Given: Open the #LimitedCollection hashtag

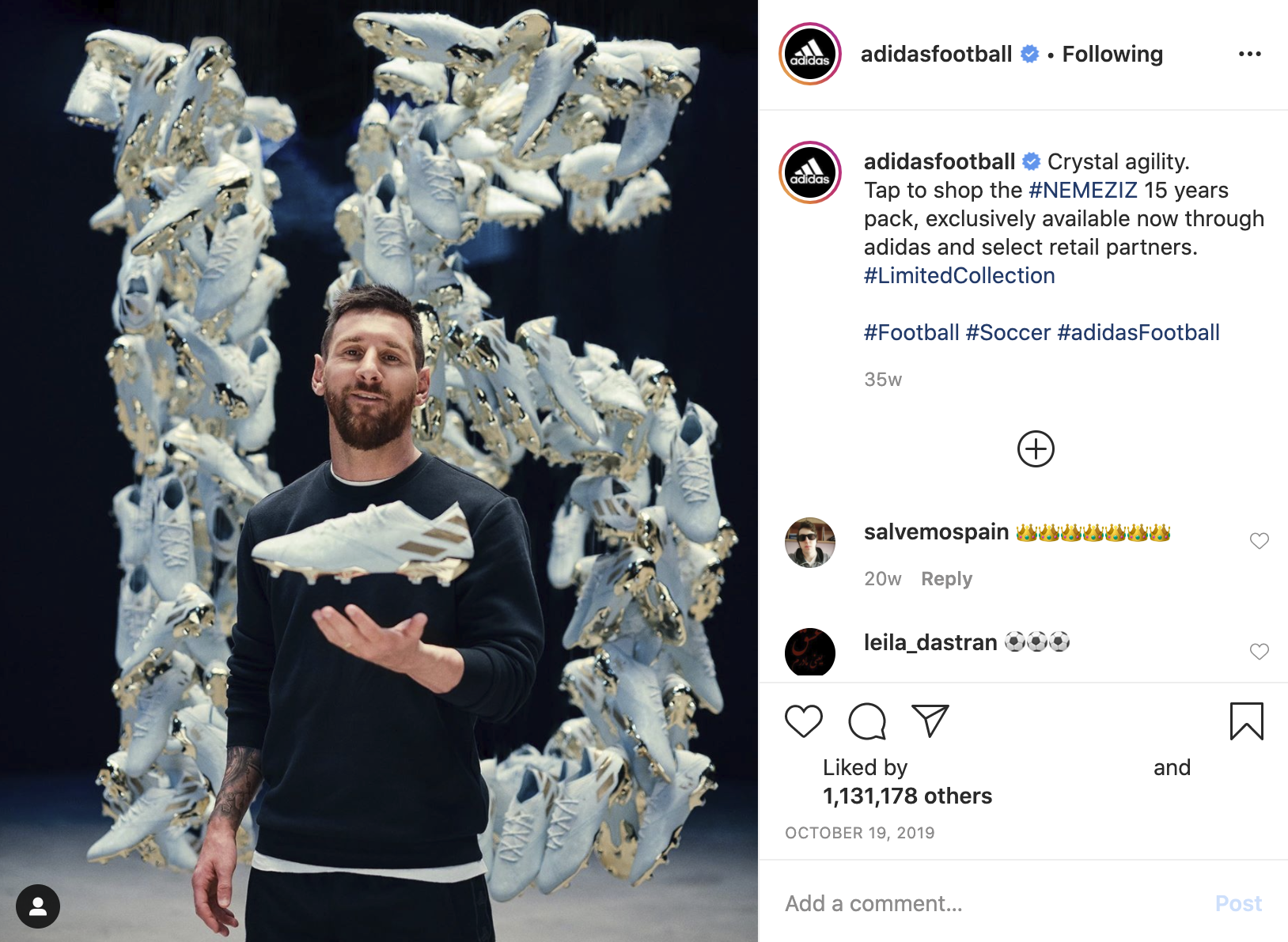Looking at the screenshot, I should (x=960, y=275).
